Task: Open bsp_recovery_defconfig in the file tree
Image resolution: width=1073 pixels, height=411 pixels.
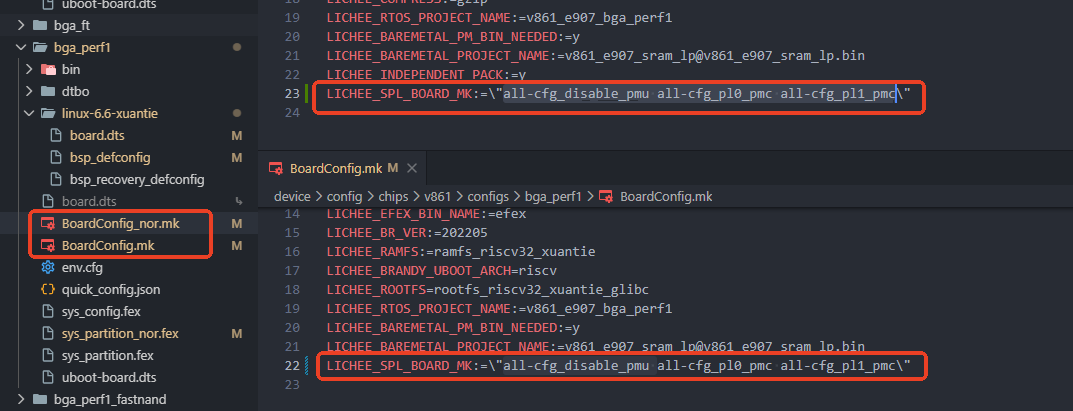Action: point(137,179)
